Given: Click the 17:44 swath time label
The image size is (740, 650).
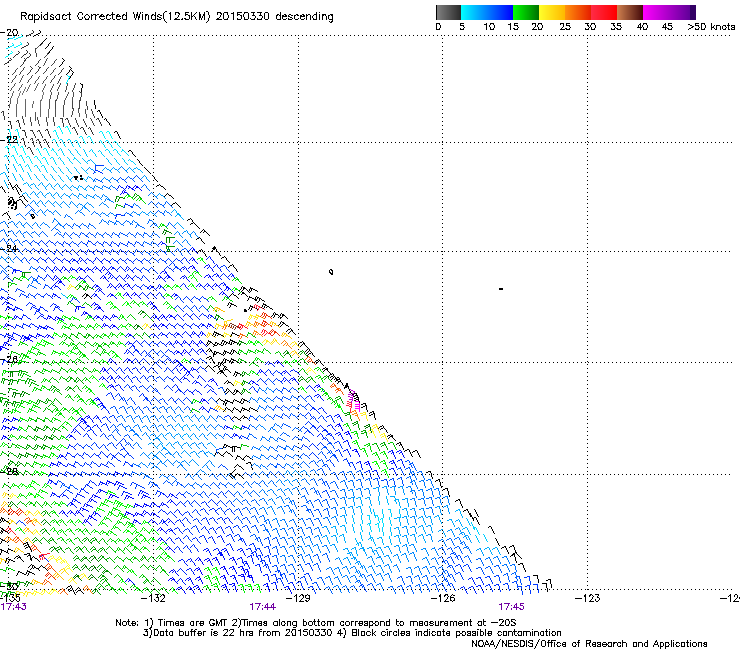Looking at the screenshot, I should pyautogui.click(x=262, y=607).
